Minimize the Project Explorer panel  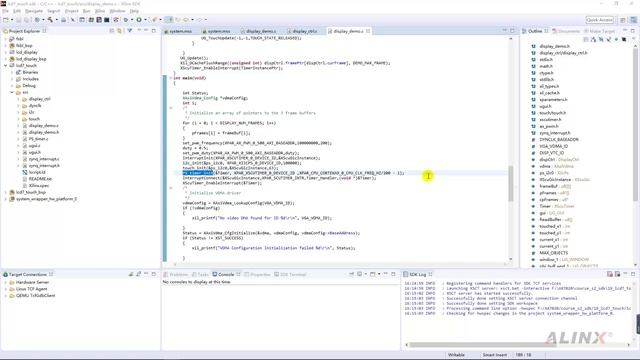(x=146, y=31)
